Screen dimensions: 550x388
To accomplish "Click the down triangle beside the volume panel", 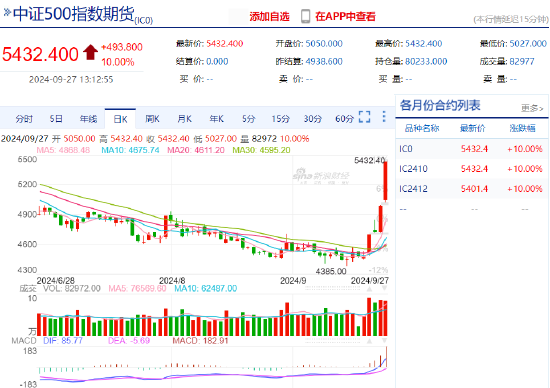I will pos(384,289).
